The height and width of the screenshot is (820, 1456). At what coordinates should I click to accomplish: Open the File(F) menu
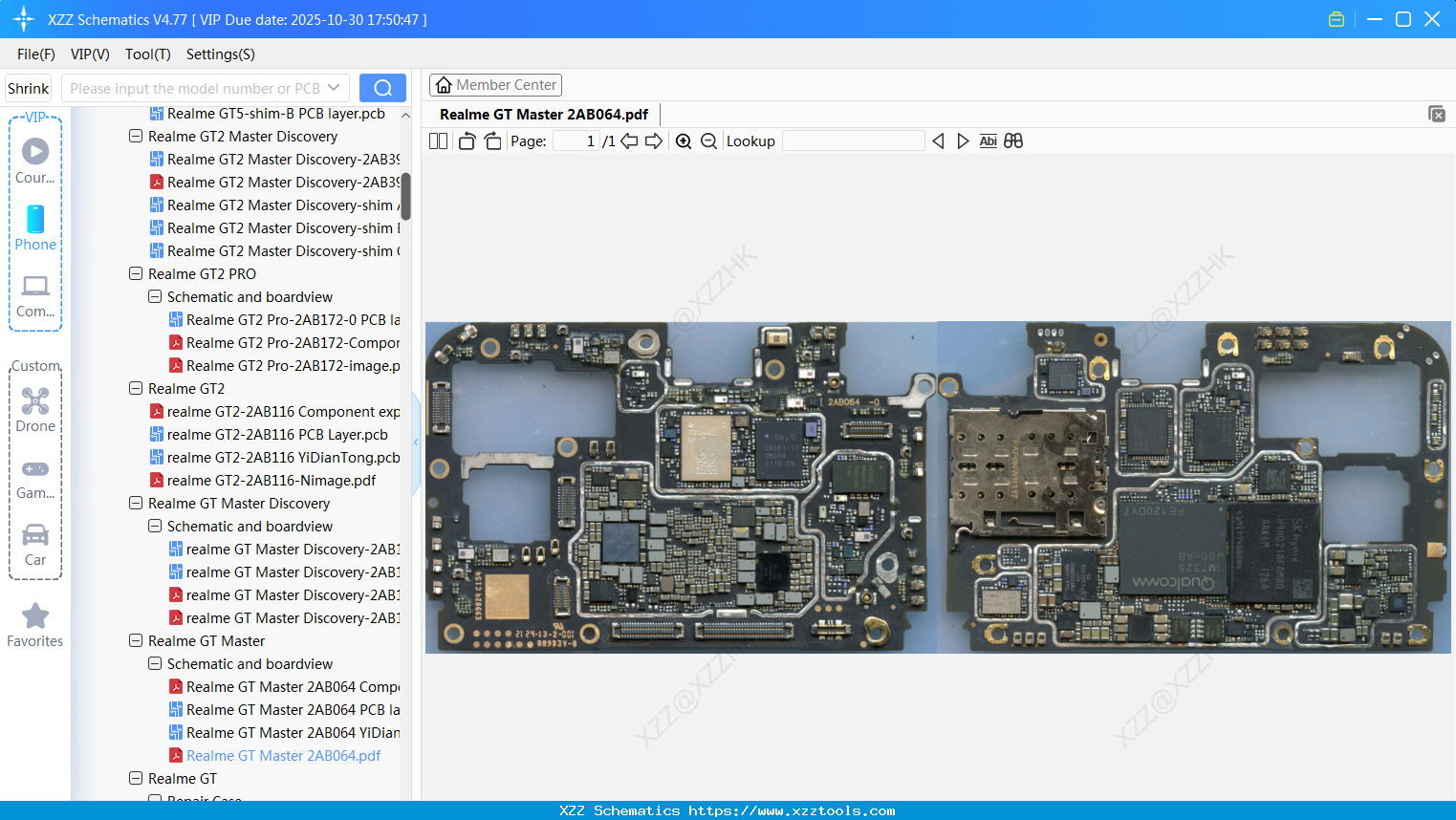pyautogui.click(x=36, y=54)
